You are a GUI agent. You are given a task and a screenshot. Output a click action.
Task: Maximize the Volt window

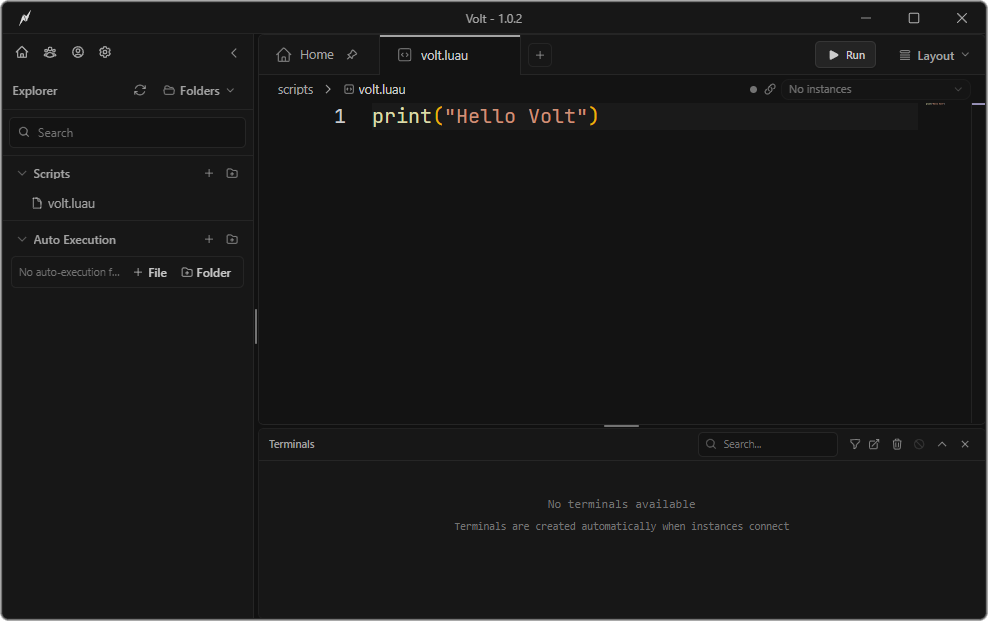(914, 18)
